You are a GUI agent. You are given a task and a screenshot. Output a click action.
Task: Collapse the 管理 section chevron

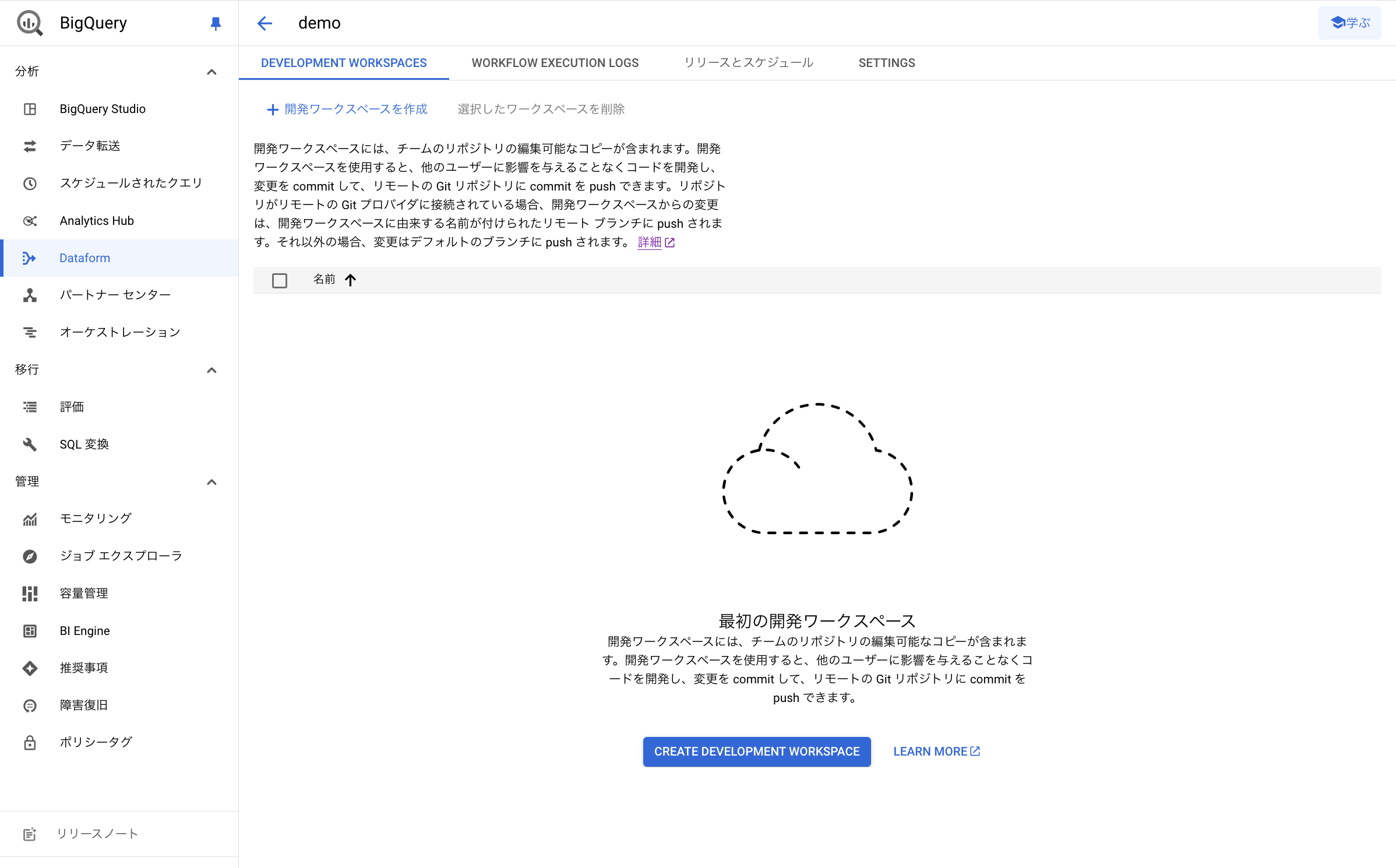pos(211,482)
